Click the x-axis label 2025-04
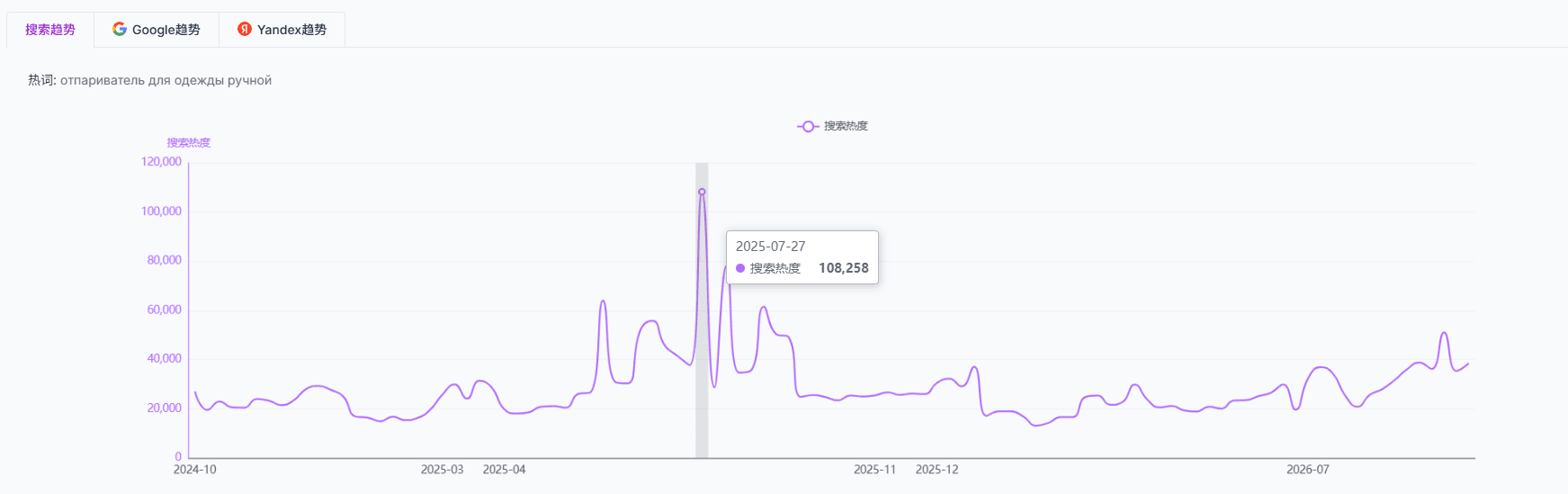Viewport: 1568px width, 494px height. point(504,470)
